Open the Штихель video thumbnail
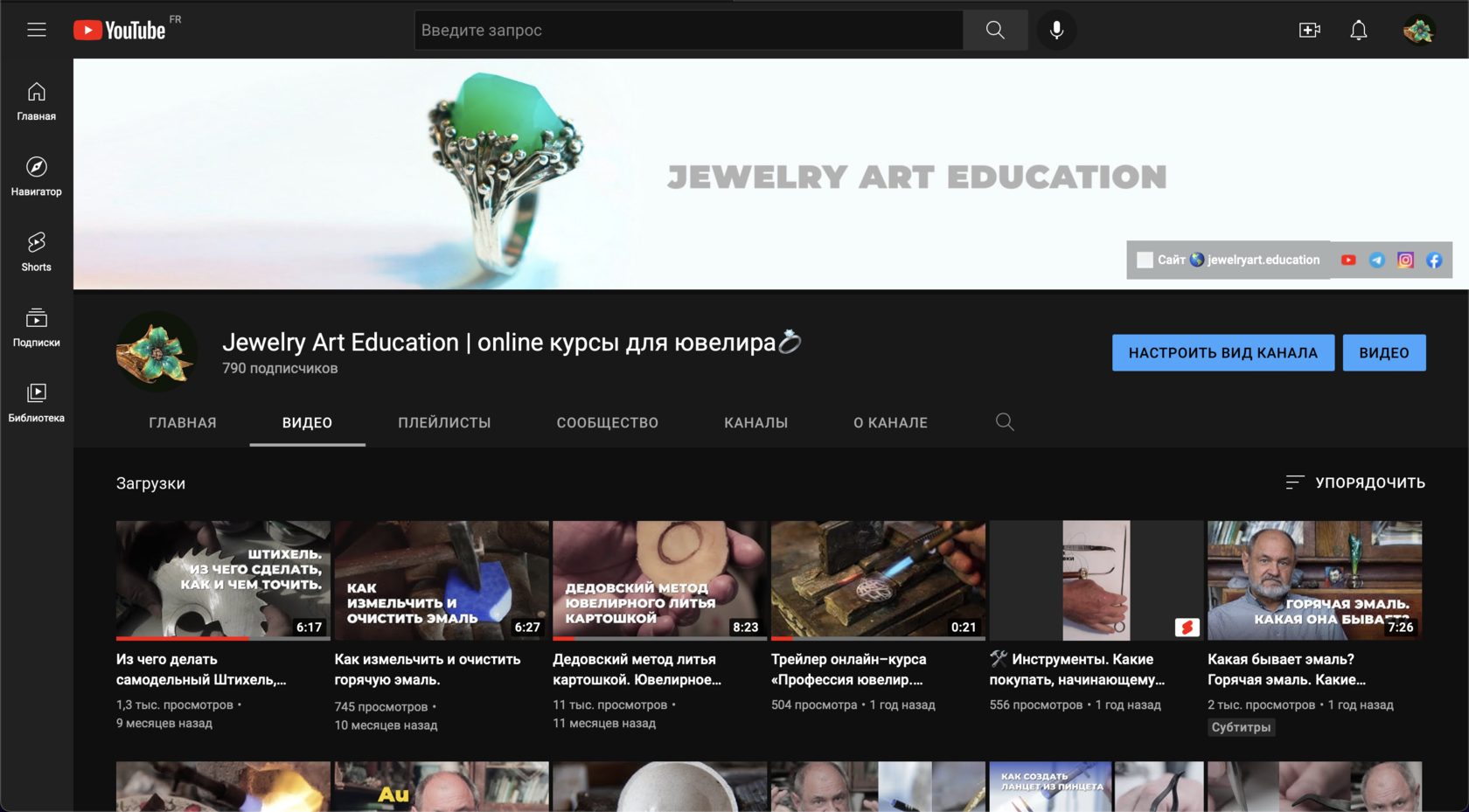Viewport: 1469px width, 812px height. coord(223,580)
